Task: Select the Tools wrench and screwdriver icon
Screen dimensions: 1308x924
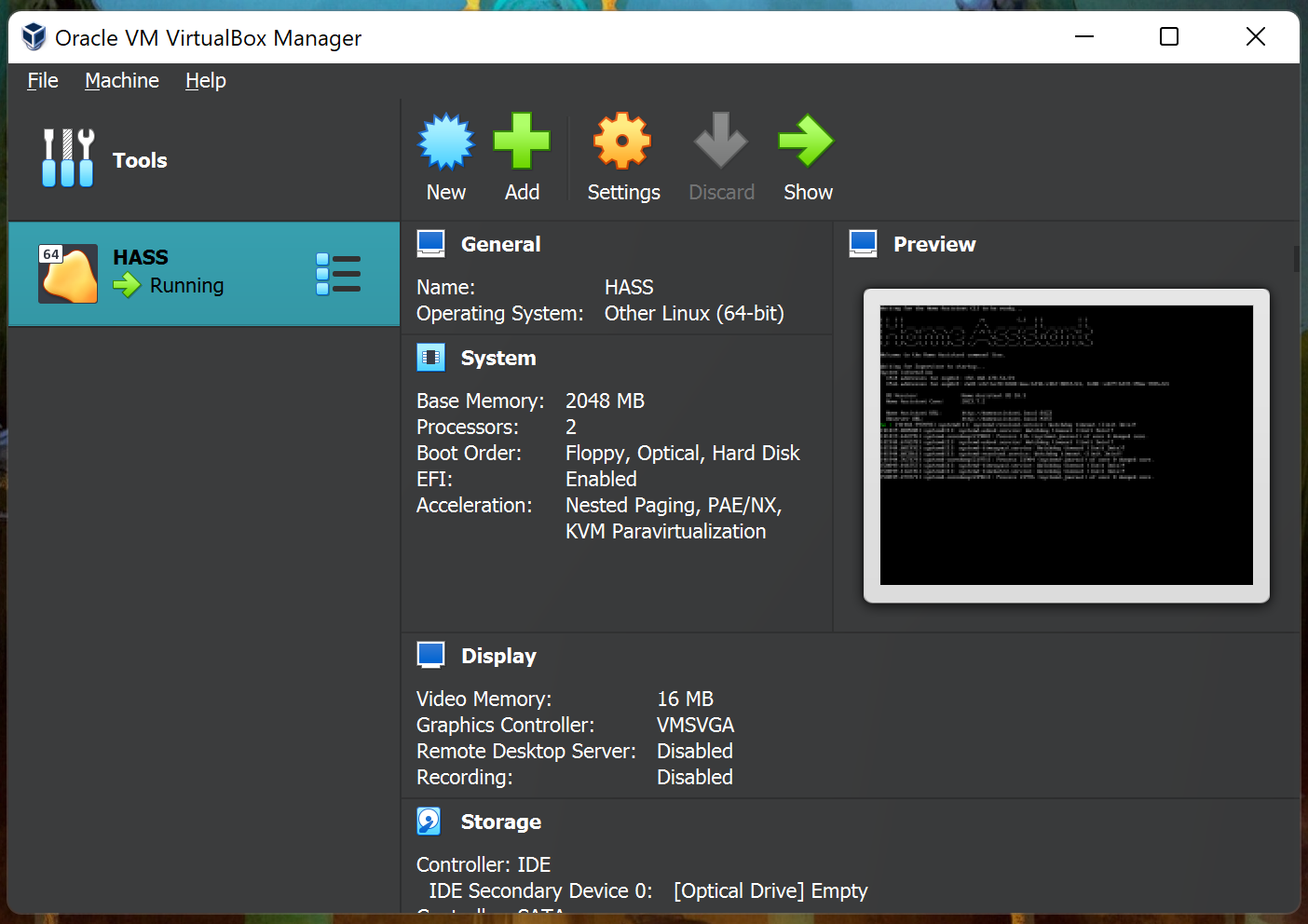Action: click(x=68, y=158)
